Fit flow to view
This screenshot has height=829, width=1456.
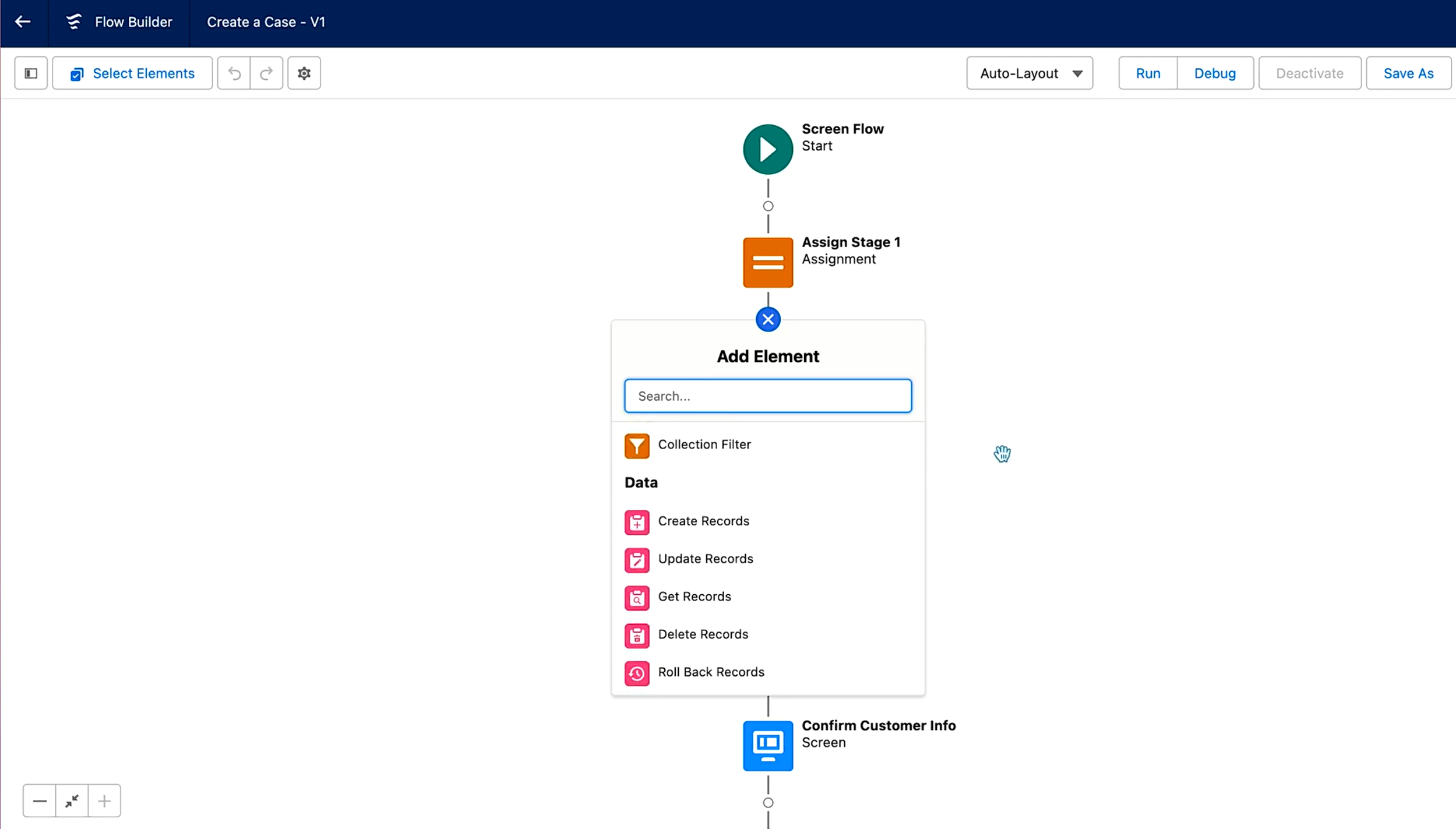click(72, 801)
